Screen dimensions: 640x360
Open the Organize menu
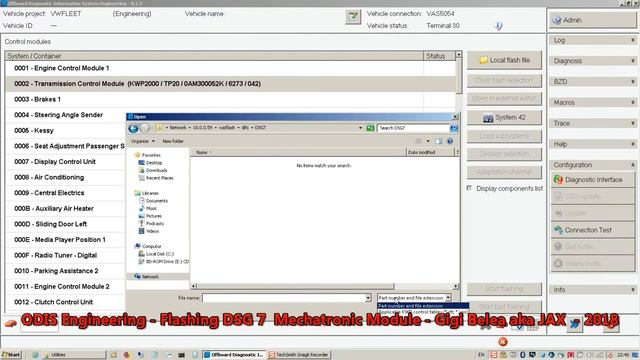143,141
